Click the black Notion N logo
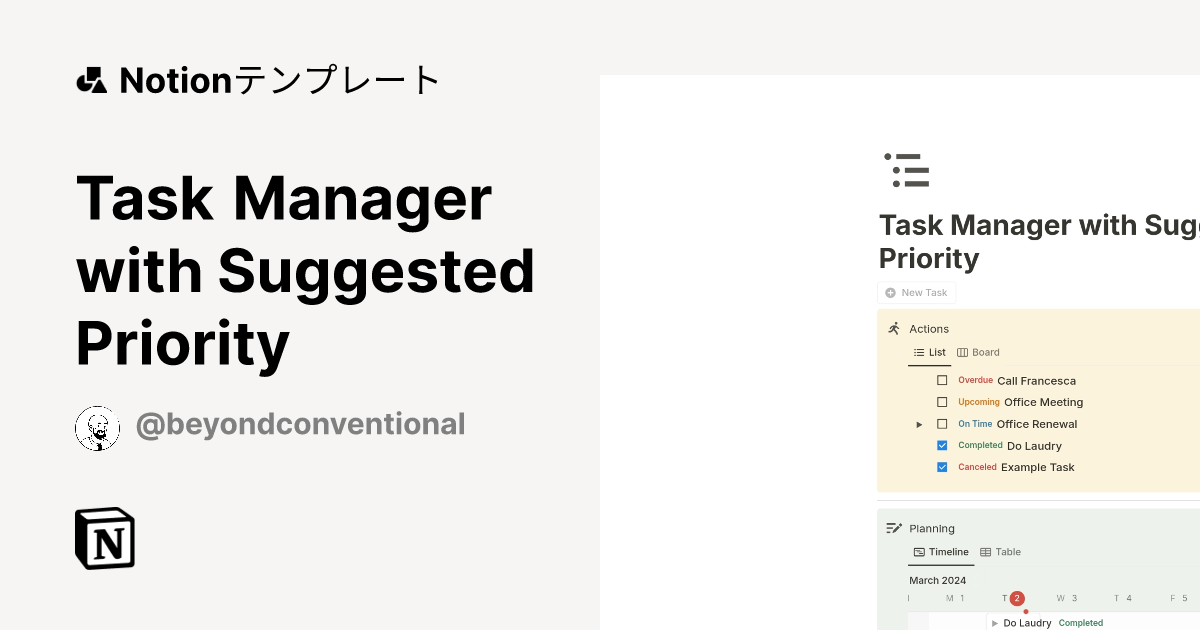Screen dimensions: 1200x630 (x=105, y=538)
